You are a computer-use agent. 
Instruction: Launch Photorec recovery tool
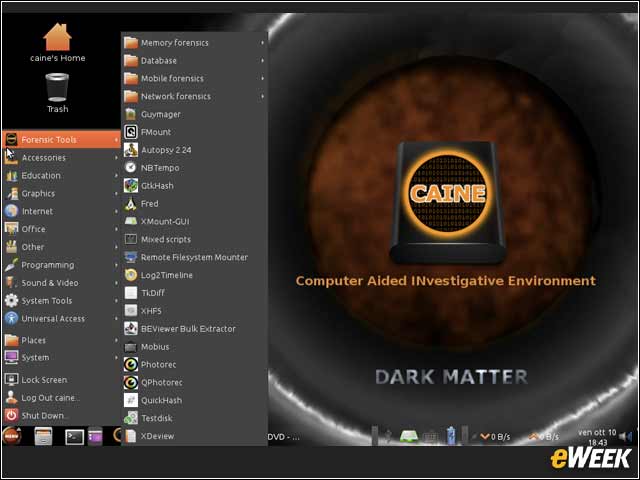coord(194,364)
